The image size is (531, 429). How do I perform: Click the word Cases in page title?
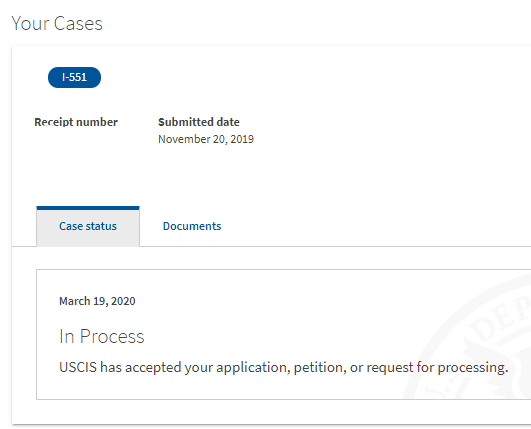tap(78, 23)
